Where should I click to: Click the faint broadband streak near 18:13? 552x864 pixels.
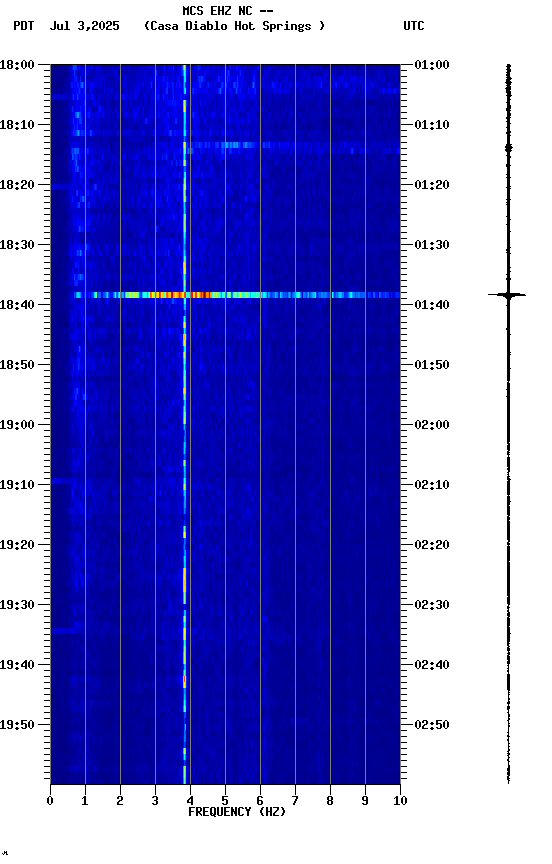click(237, 145)
